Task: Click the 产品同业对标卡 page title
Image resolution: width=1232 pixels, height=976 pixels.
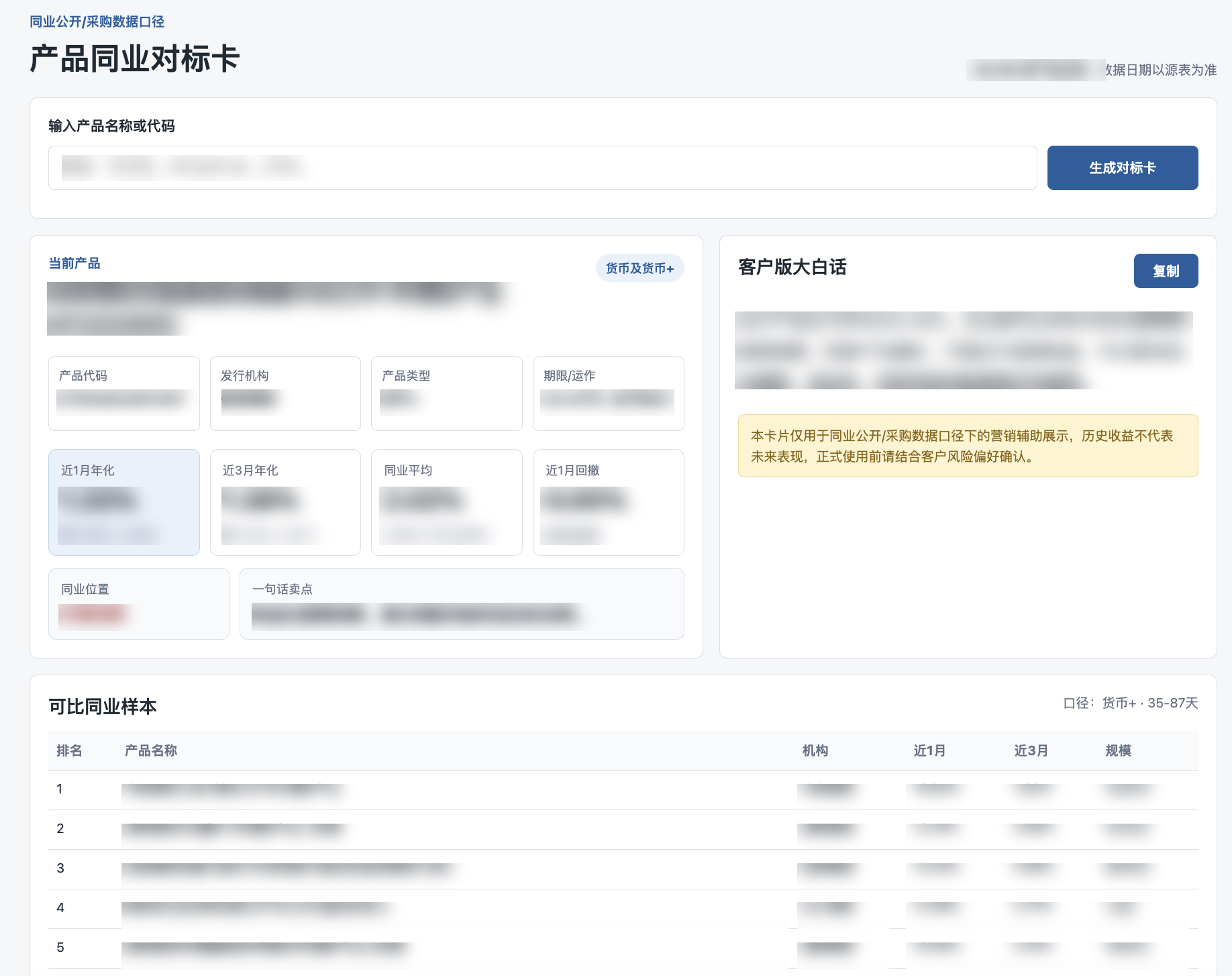Action: (134, 58)
